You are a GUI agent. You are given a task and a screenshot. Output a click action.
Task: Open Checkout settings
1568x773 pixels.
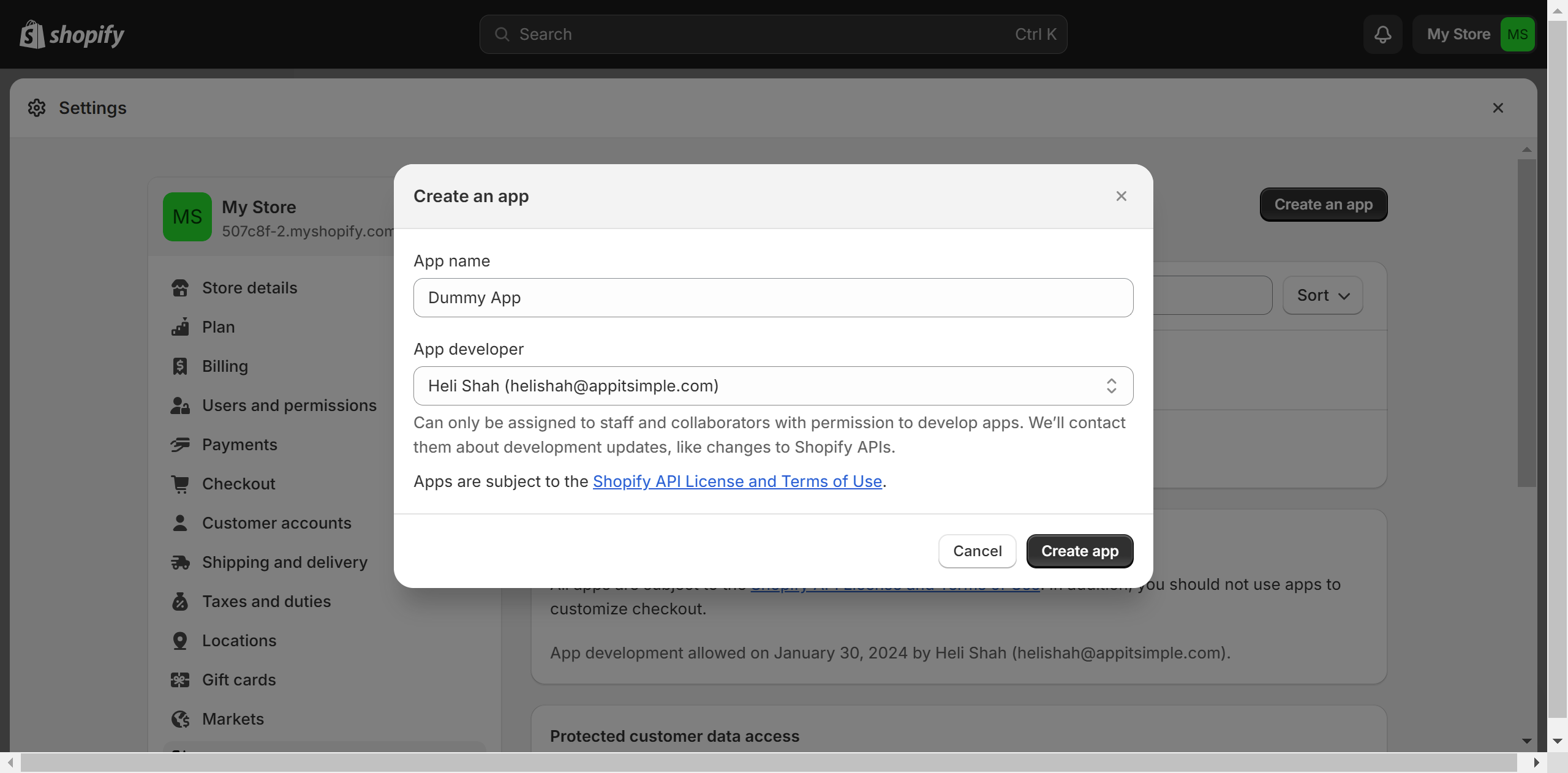click(238, 484)
